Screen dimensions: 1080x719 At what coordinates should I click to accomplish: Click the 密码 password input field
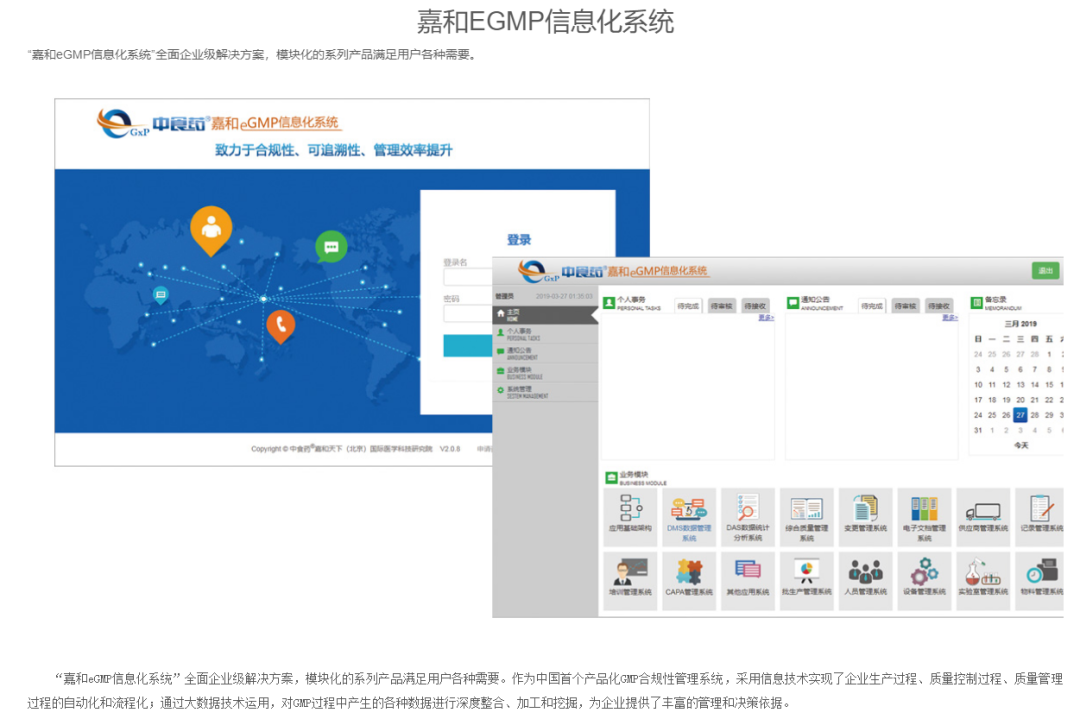tap(468, 313)
